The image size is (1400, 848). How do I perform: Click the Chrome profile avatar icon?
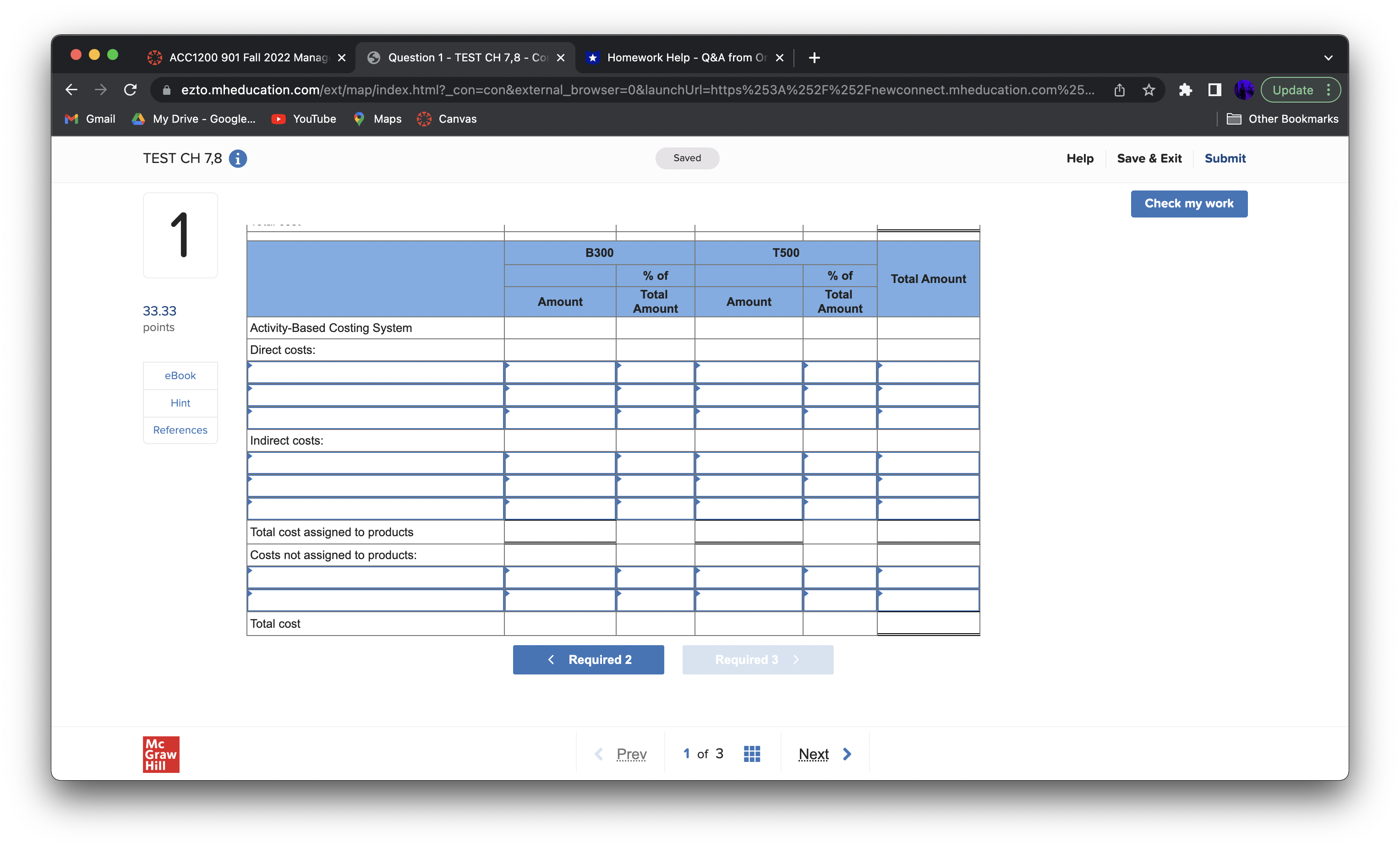pos(1243,90)
